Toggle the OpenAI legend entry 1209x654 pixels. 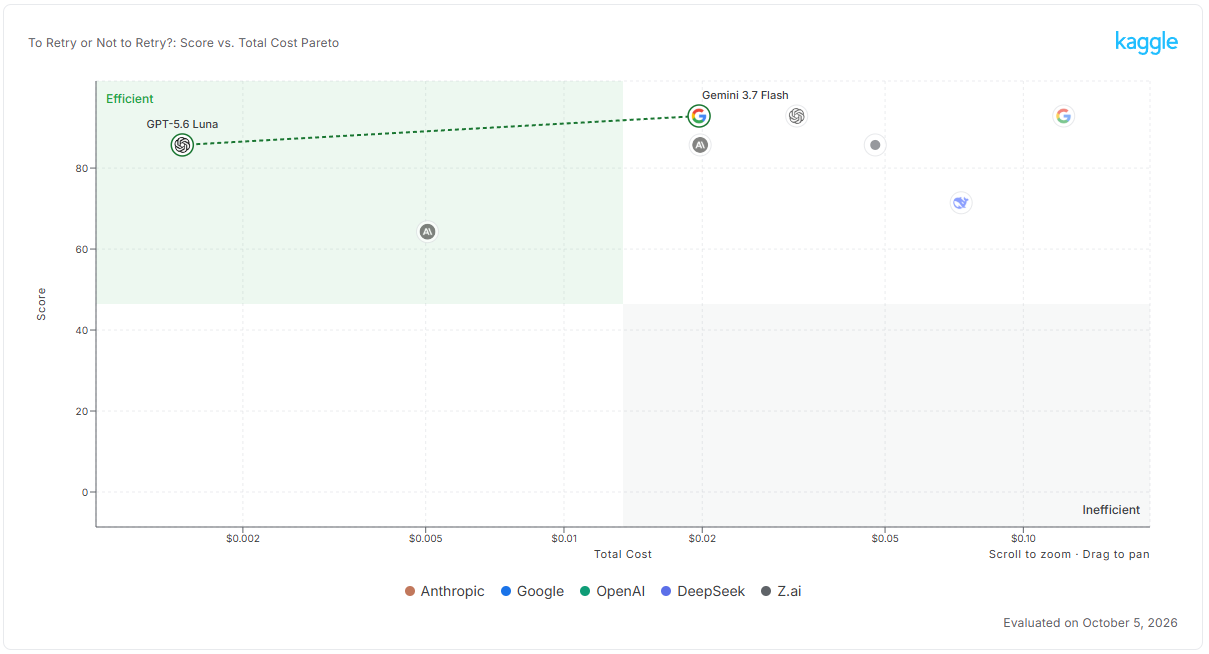[x=612, y=591]
